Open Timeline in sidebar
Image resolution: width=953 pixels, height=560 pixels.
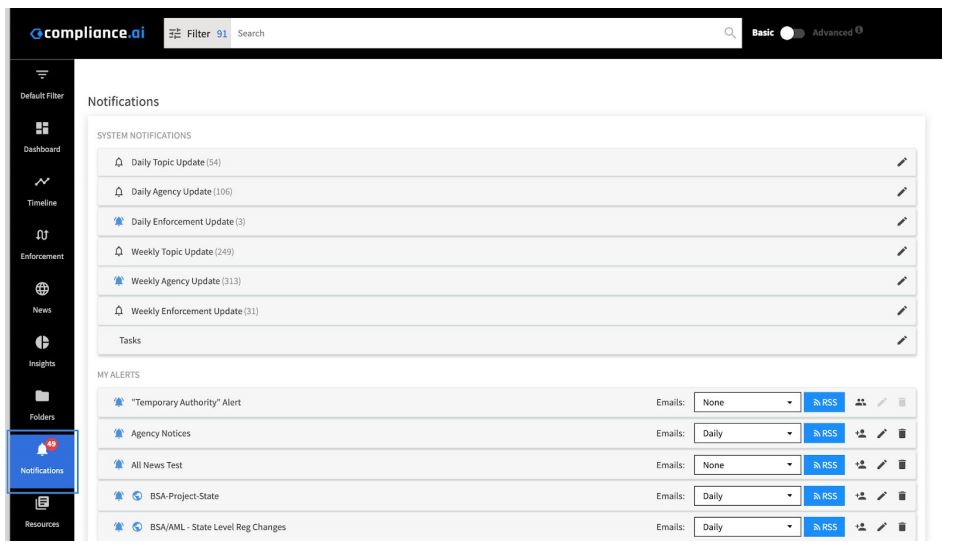coord(42,190)
